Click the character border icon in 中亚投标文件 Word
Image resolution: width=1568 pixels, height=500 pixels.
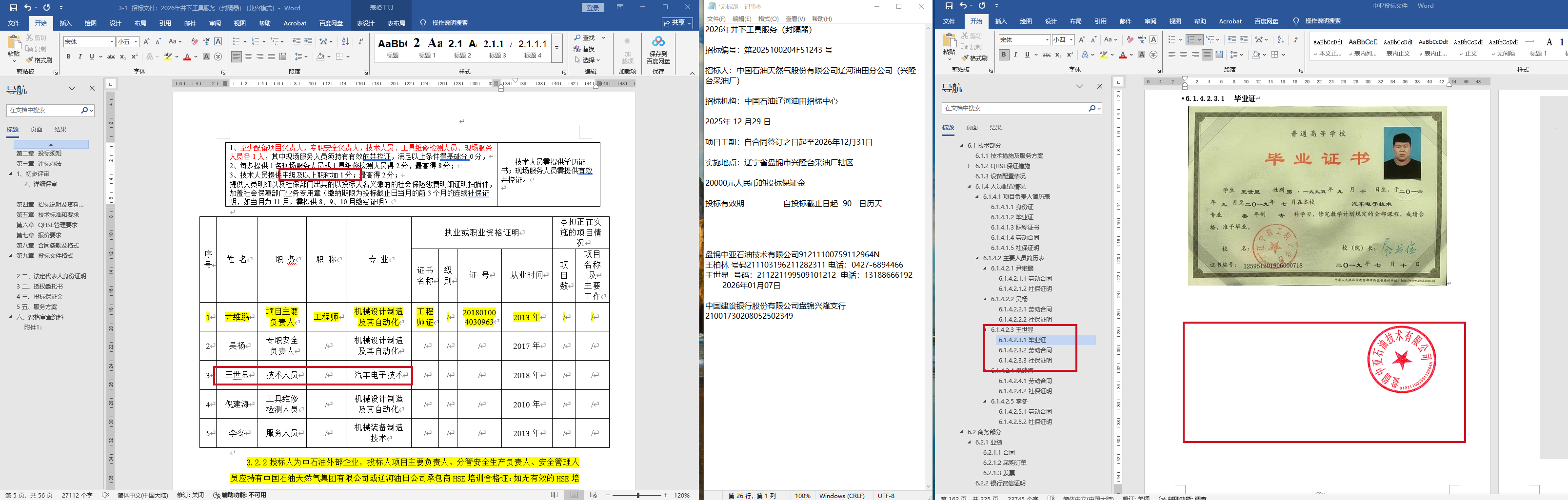[x=1153, y=39]
